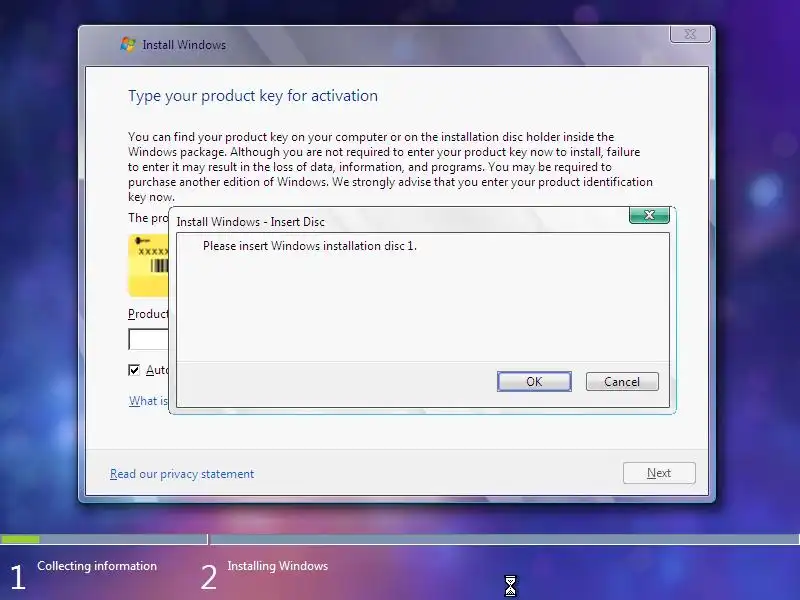Viewport: 800px width, 600px height.
Task: Open the Read our privacy statement link
Action: [x=182, y=474]
